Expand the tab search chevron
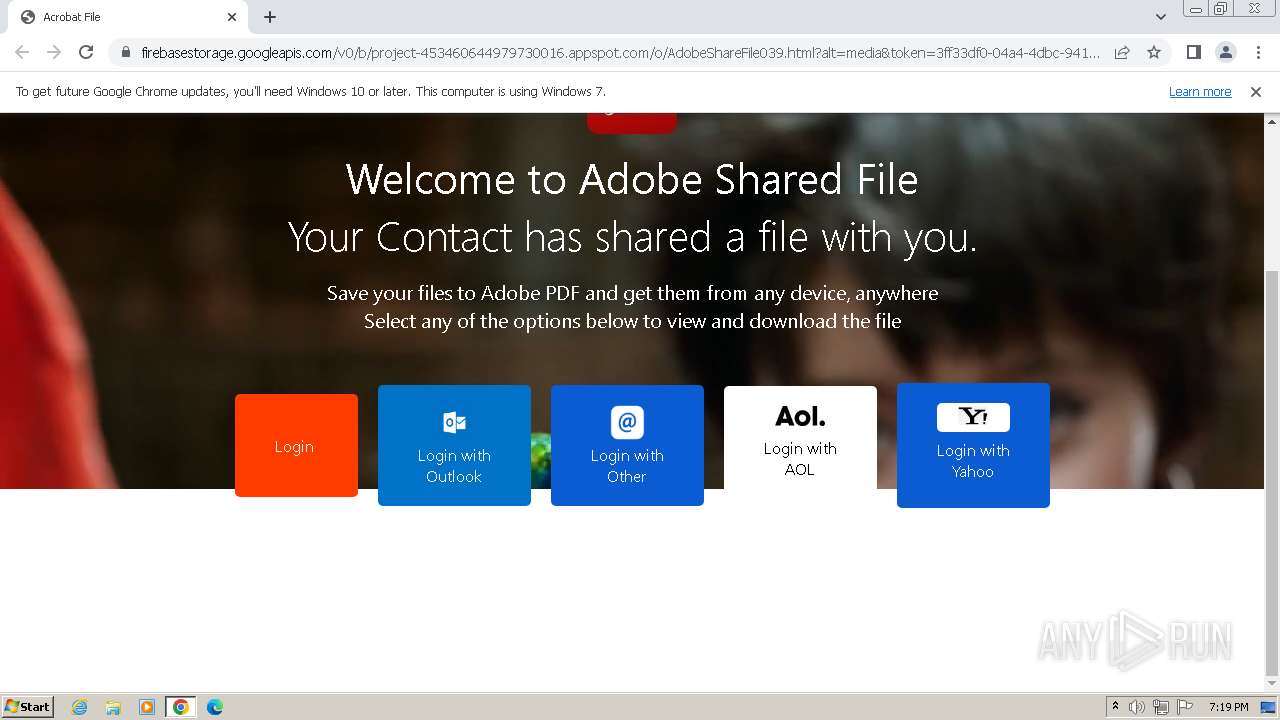Screen dimensions: 1280x720 (1160, 17)
